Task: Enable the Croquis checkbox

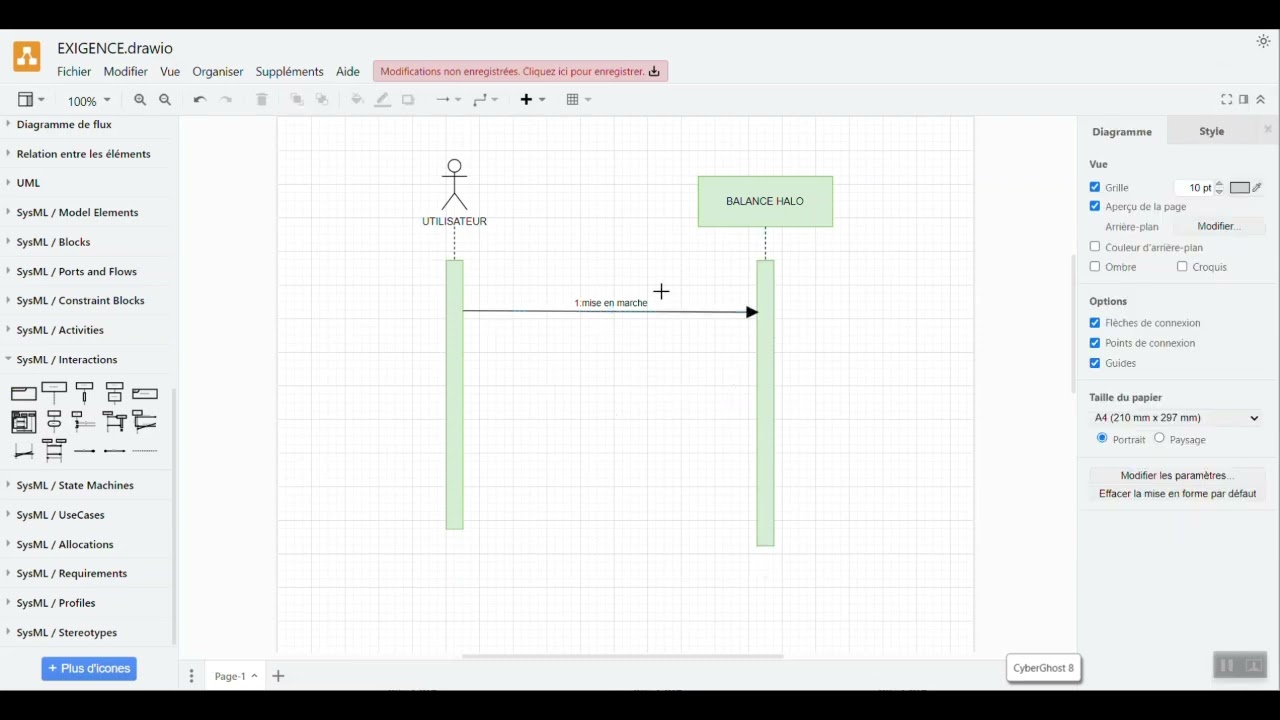Action: pyautogui.click(x=1182, y=267)
